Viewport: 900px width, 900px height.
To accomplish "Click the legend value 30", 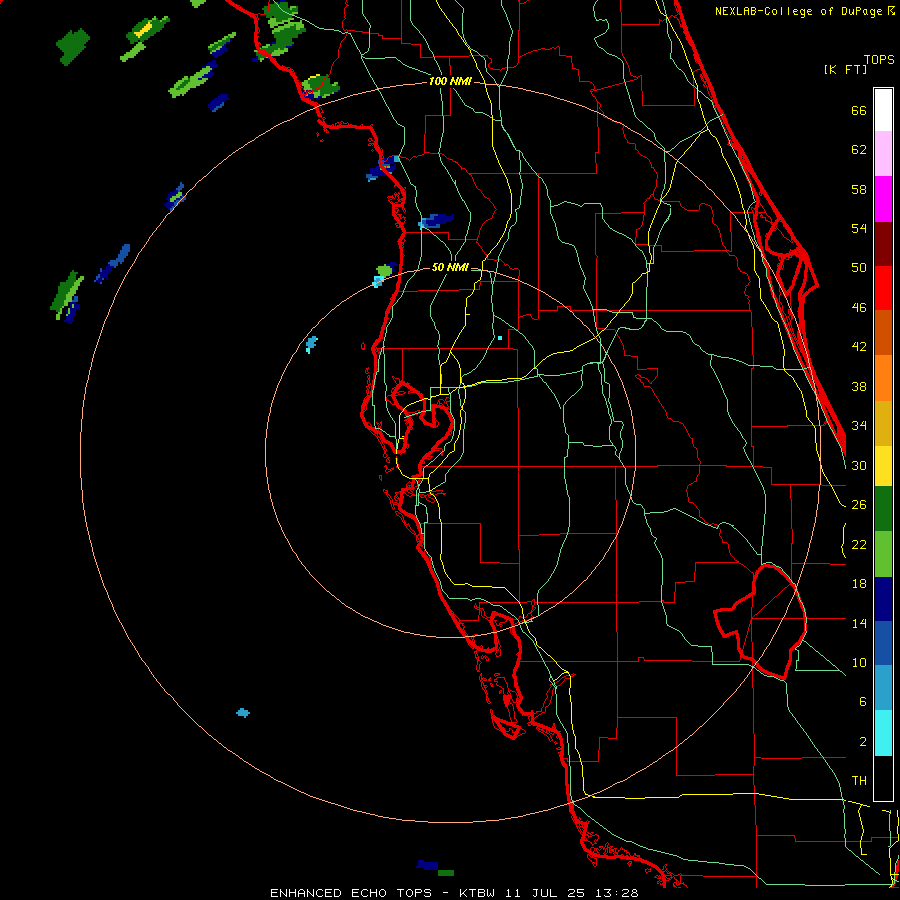I will (859, 465).
